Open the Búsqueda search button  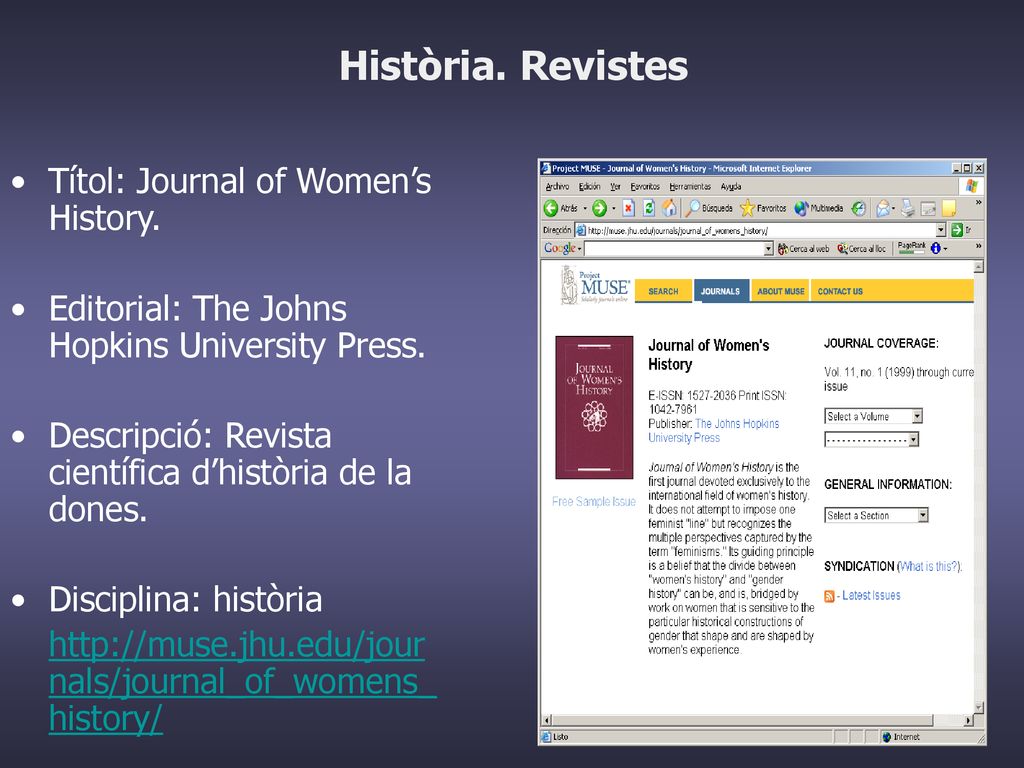[709, 208]
